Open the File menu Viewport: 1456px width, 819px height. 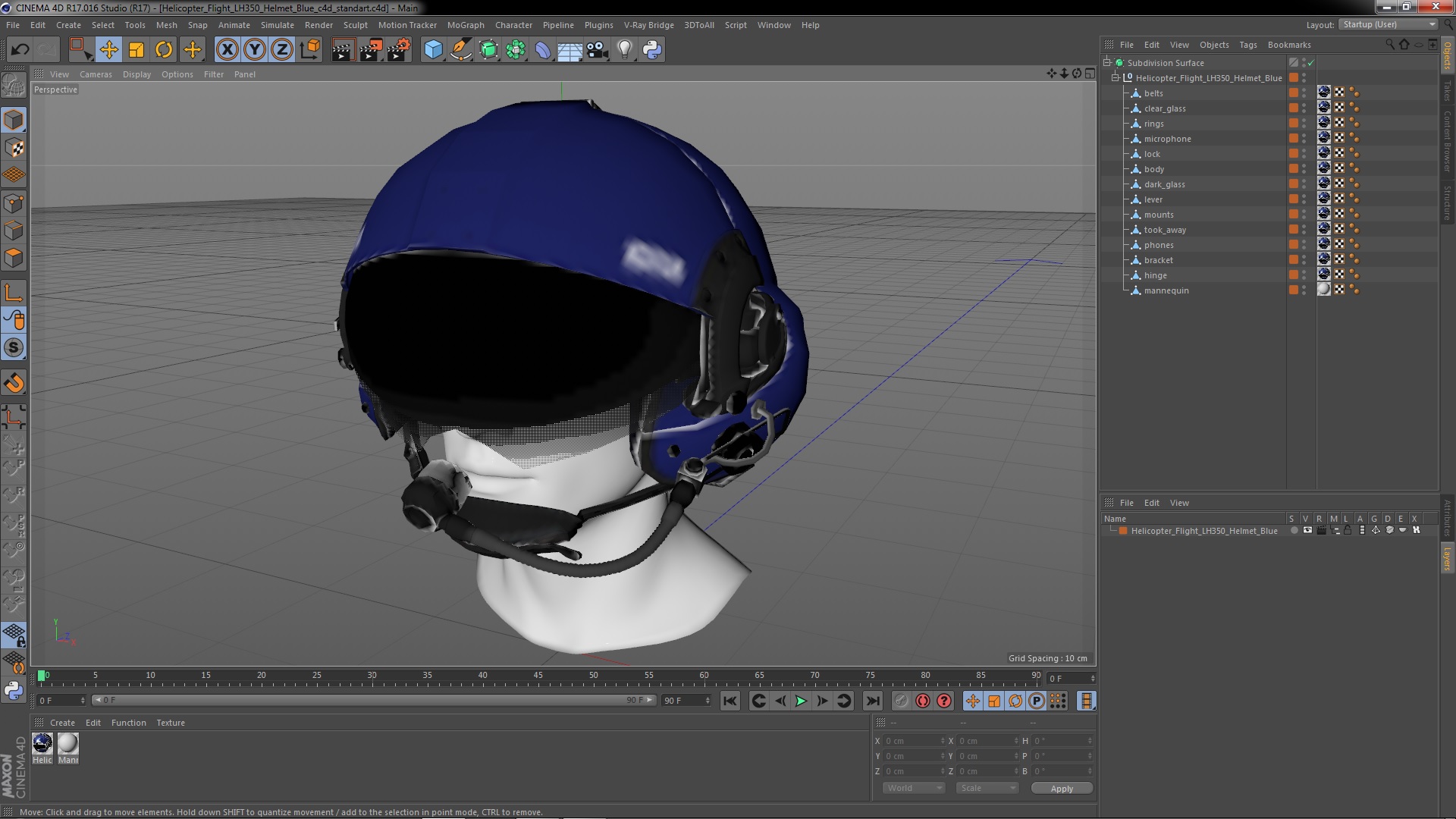point(13,25)
